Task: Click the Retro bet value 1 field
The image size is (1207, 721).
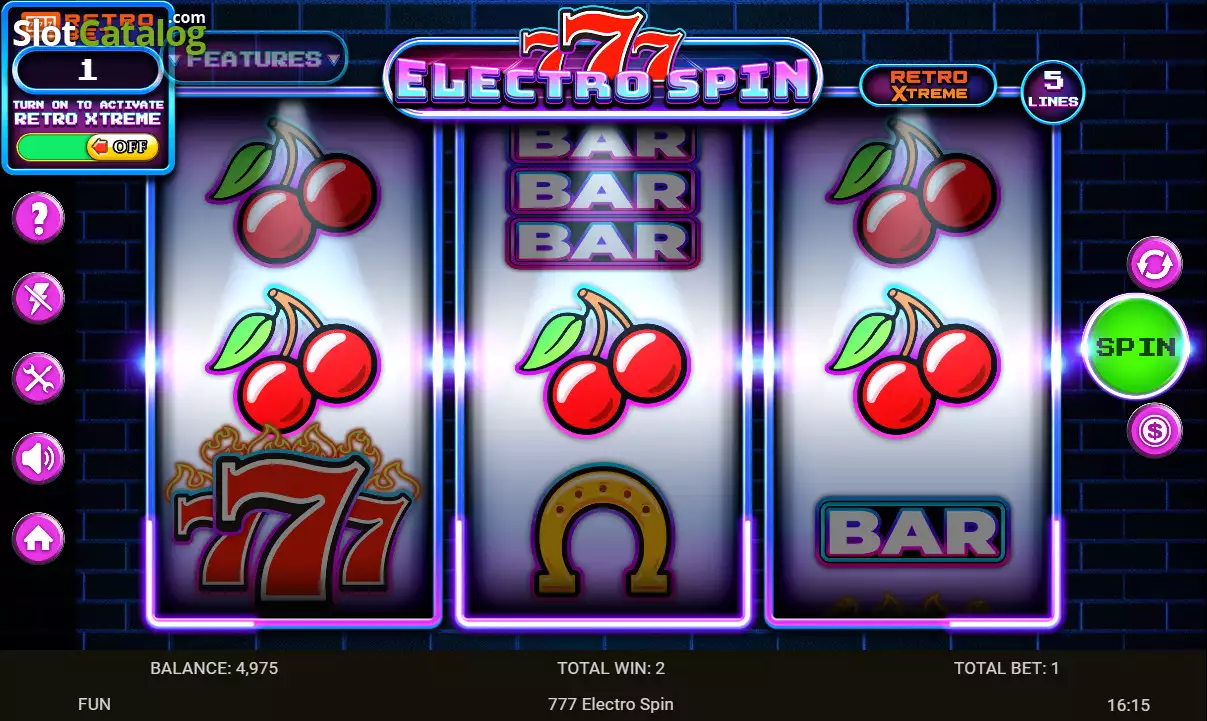Action: pyautogui.click(x=88, y=69)
